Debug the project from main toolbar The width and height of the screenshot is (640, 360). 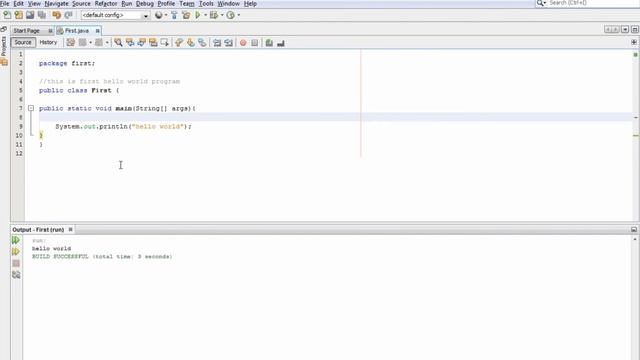213,15
